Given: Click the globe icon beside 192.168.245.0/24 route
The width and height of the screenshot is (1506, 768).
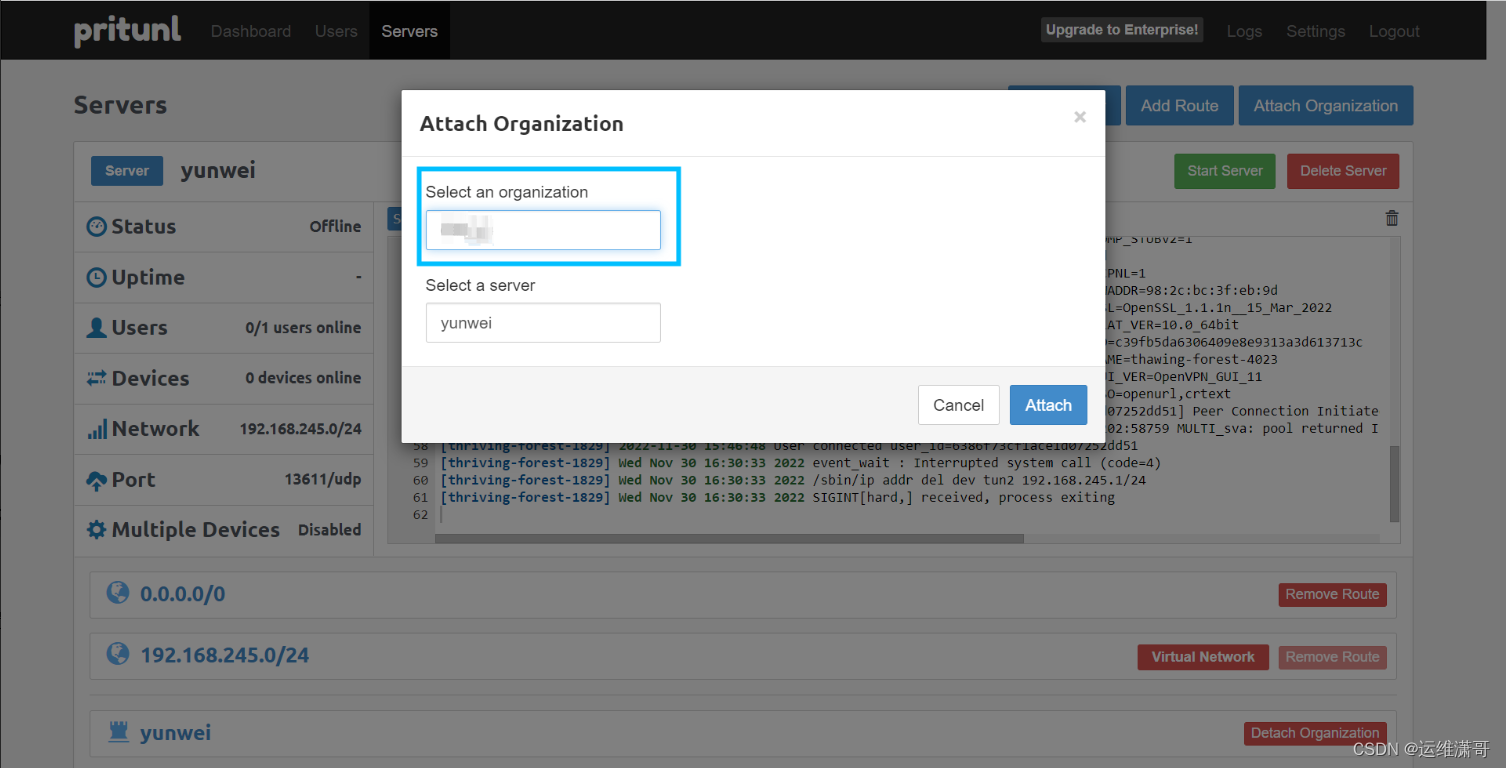Looking at the screenshot, I should click(118, 654).
